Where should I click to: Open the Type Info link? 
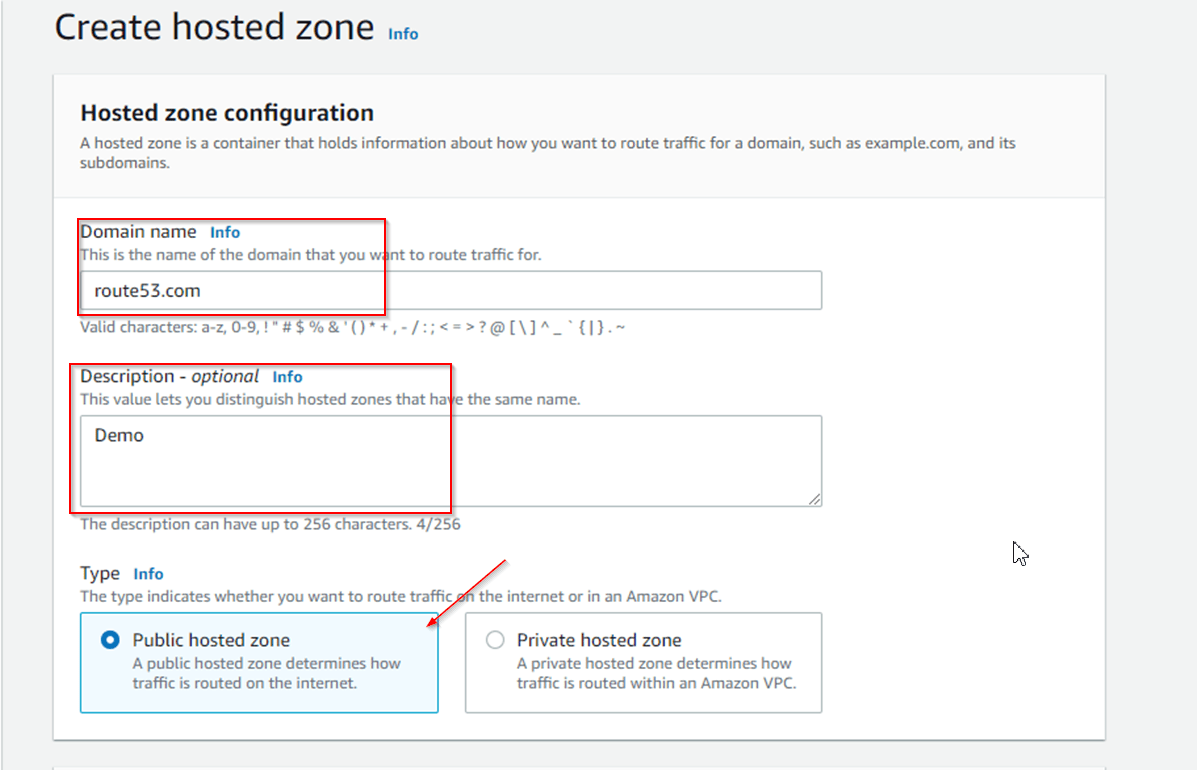[148, 573]
